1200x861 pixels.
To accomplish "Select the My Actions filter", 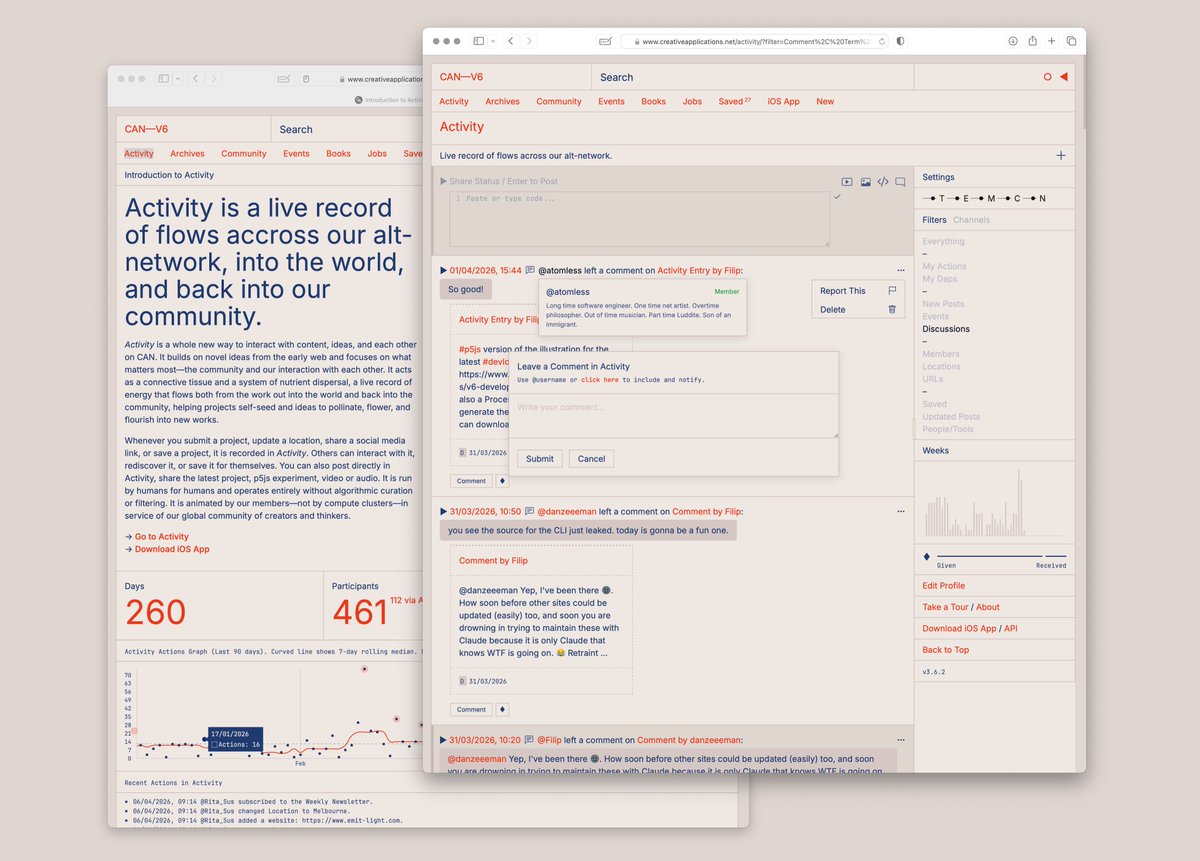I will tap(944, 266).
